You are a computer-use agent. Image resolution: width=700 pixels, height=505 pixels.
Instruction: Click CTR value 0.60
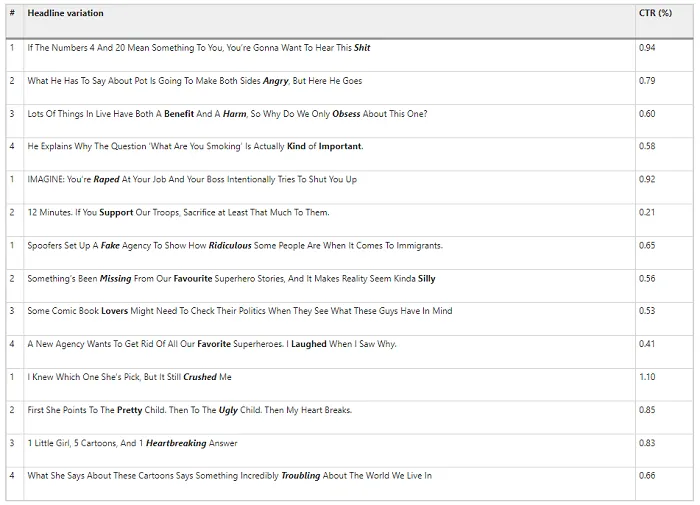point(647,114)
